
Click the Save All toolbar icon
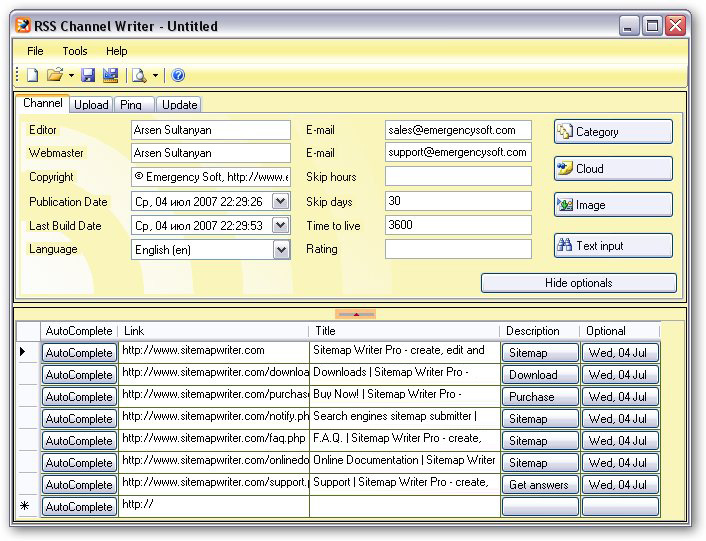pyautogui.click(x=110, y=75)
